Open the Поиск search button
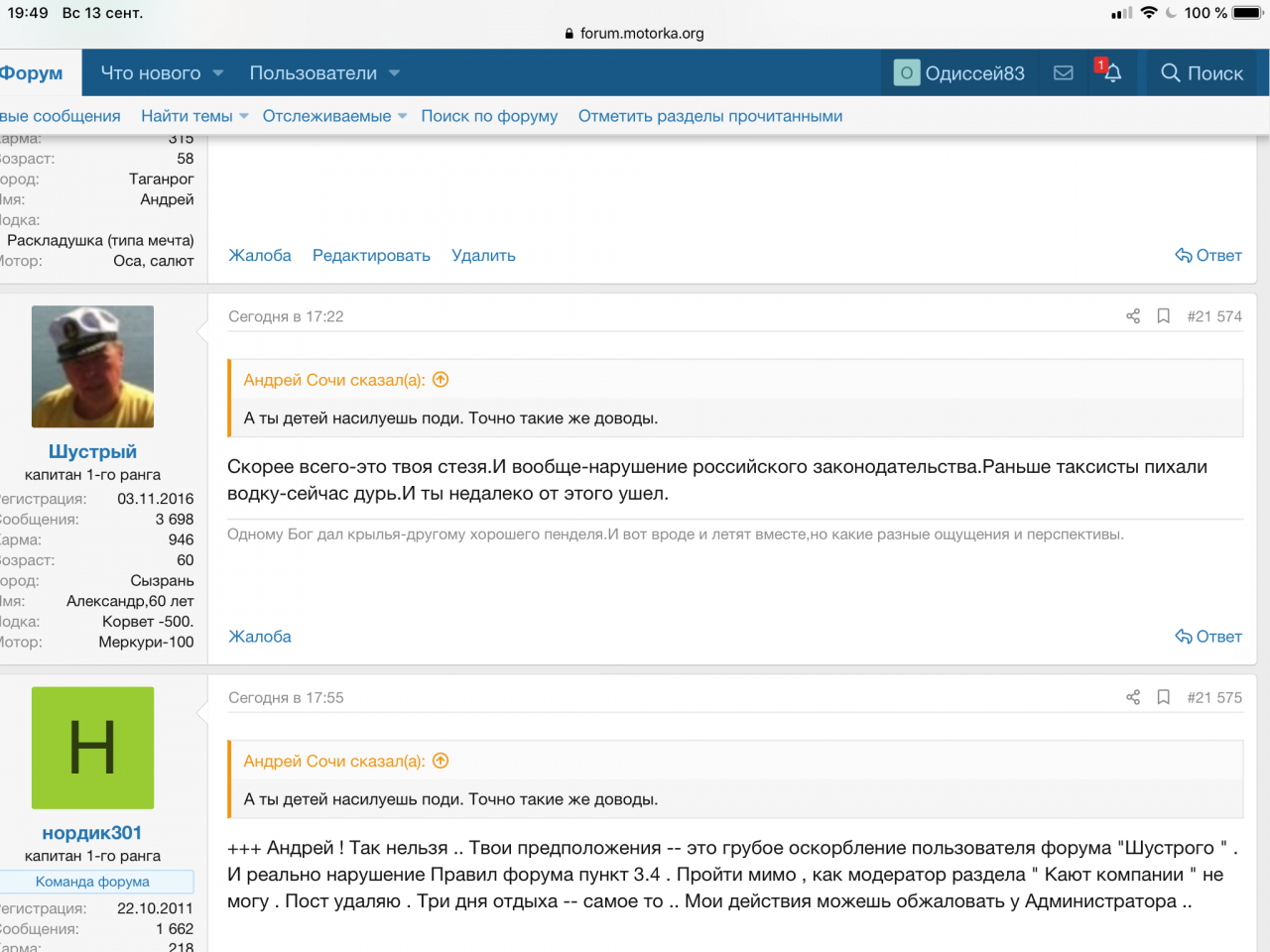This screenshot has height=952, width=1270. click(1202, 73)
